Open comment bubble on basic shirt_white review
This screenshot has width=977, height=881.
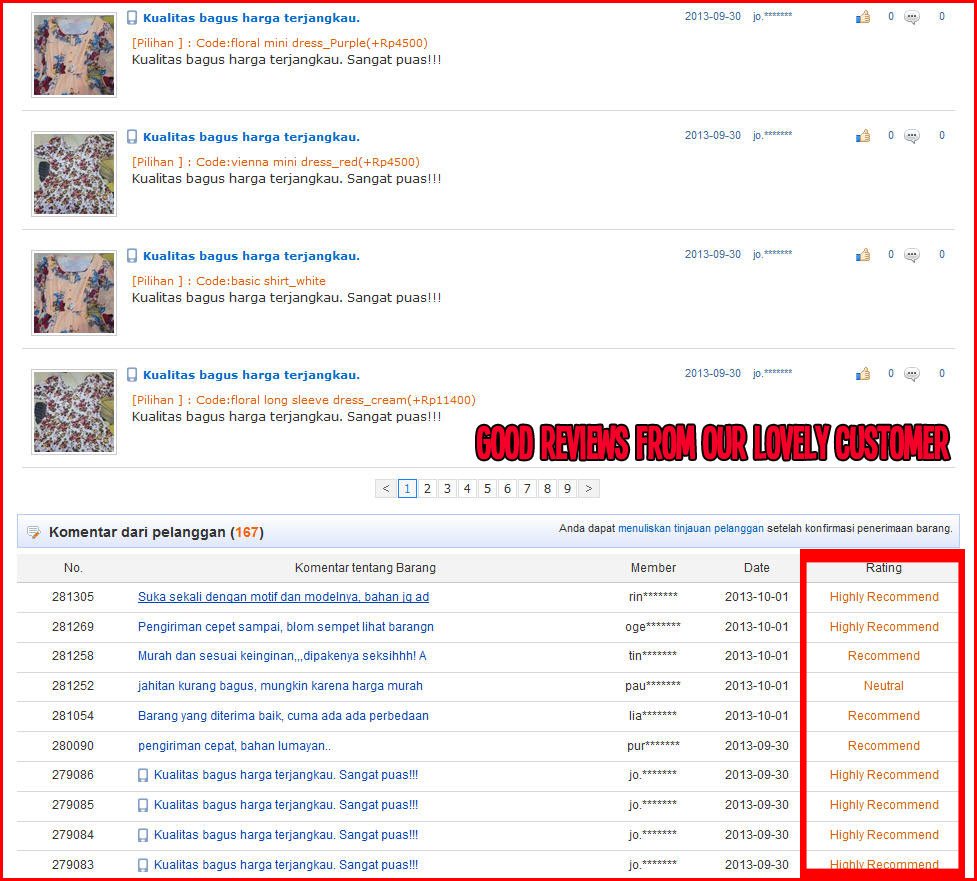912,255
